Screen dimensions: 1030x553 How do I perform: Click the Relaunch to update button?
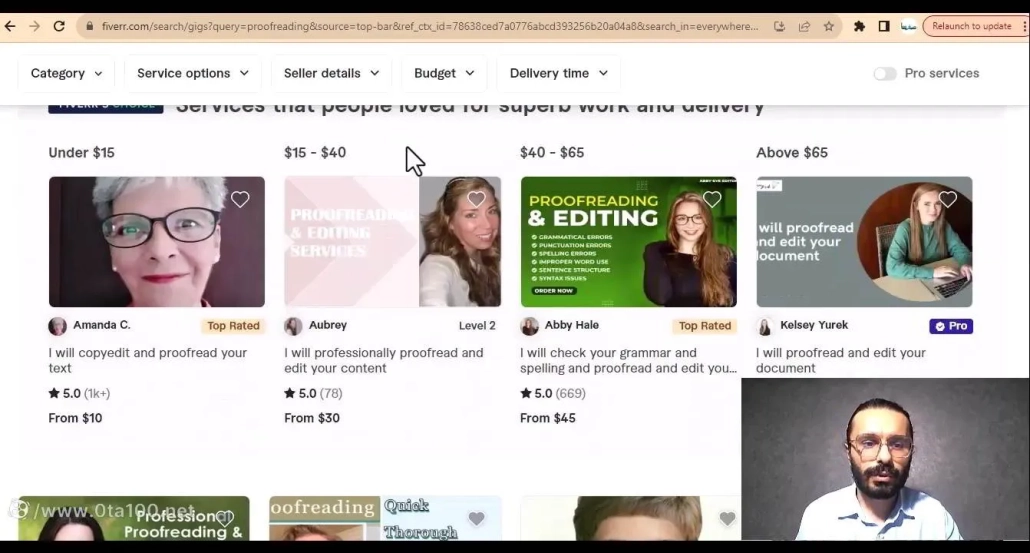[971, 27]
